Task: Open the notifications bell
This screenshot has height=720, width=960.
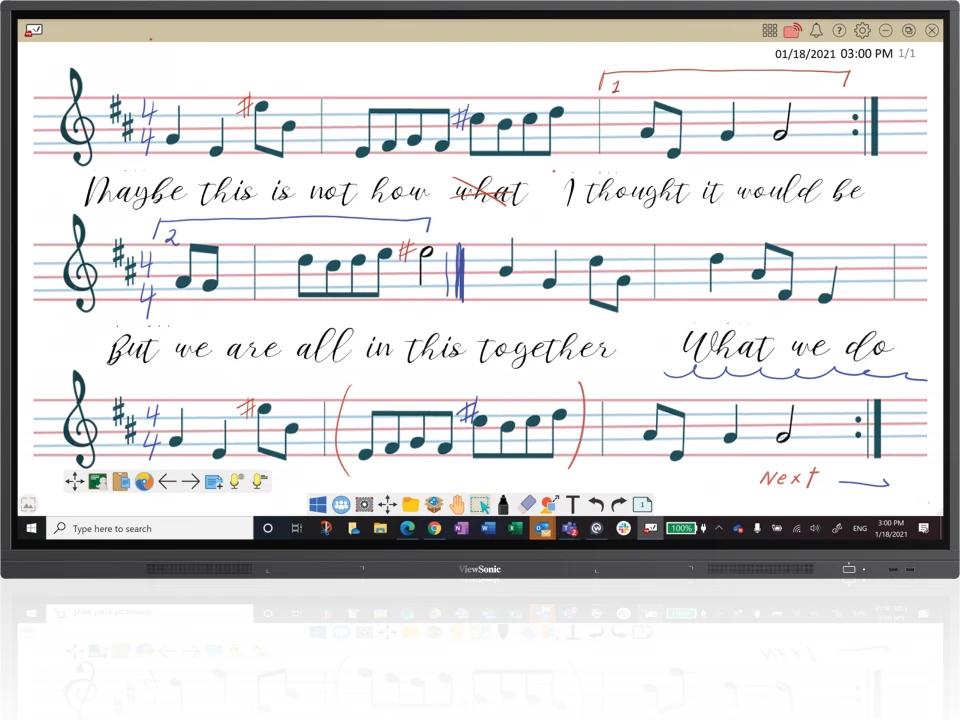Action: pyautogui.click(x=817, y=31)
